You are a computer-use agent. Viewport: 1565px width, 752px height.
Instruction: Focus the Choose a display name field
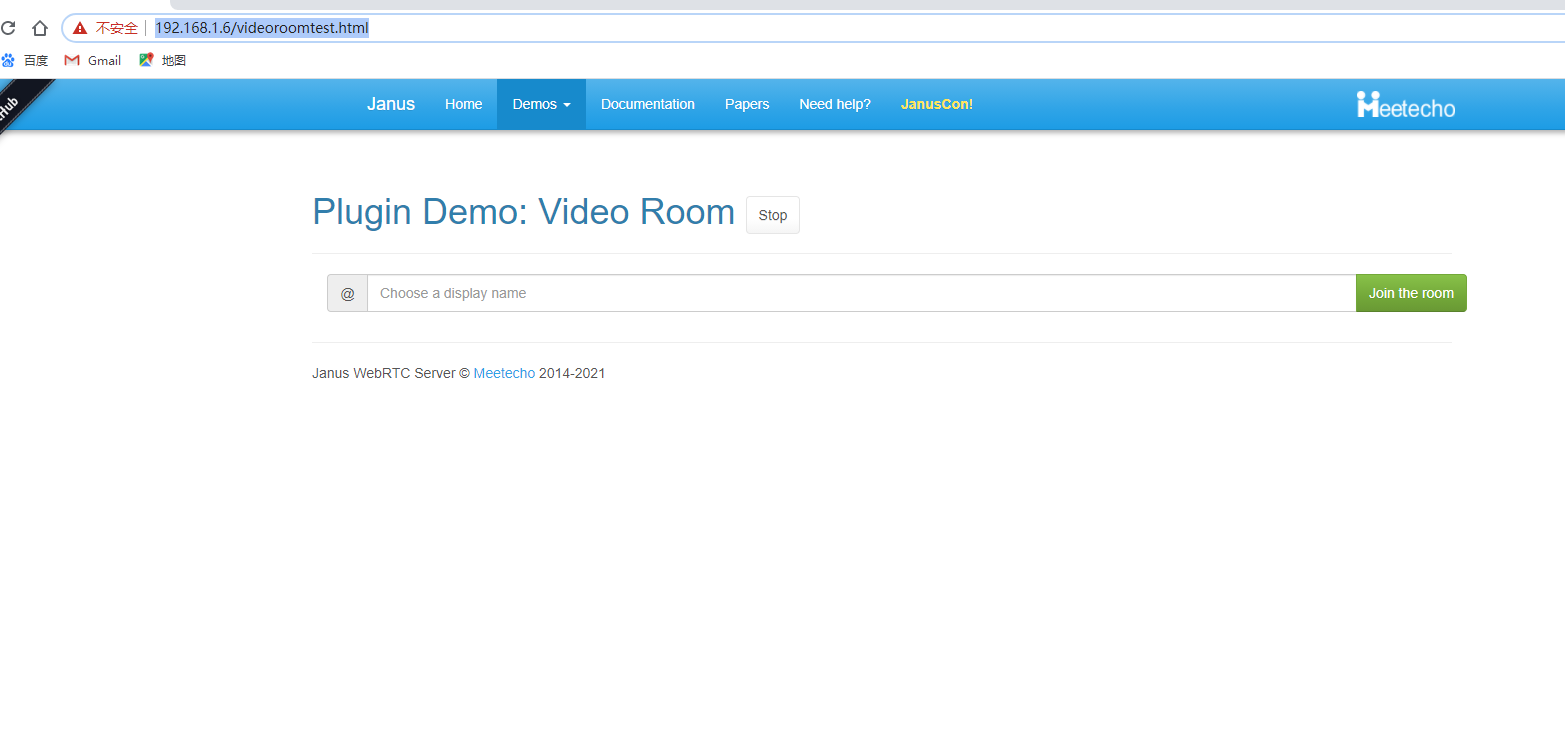pyautogui.click(x=861, y=293)
